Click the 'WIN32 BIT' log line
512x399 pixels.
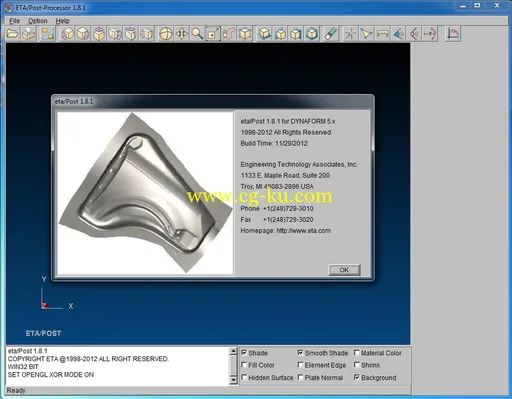click(23, 367)
